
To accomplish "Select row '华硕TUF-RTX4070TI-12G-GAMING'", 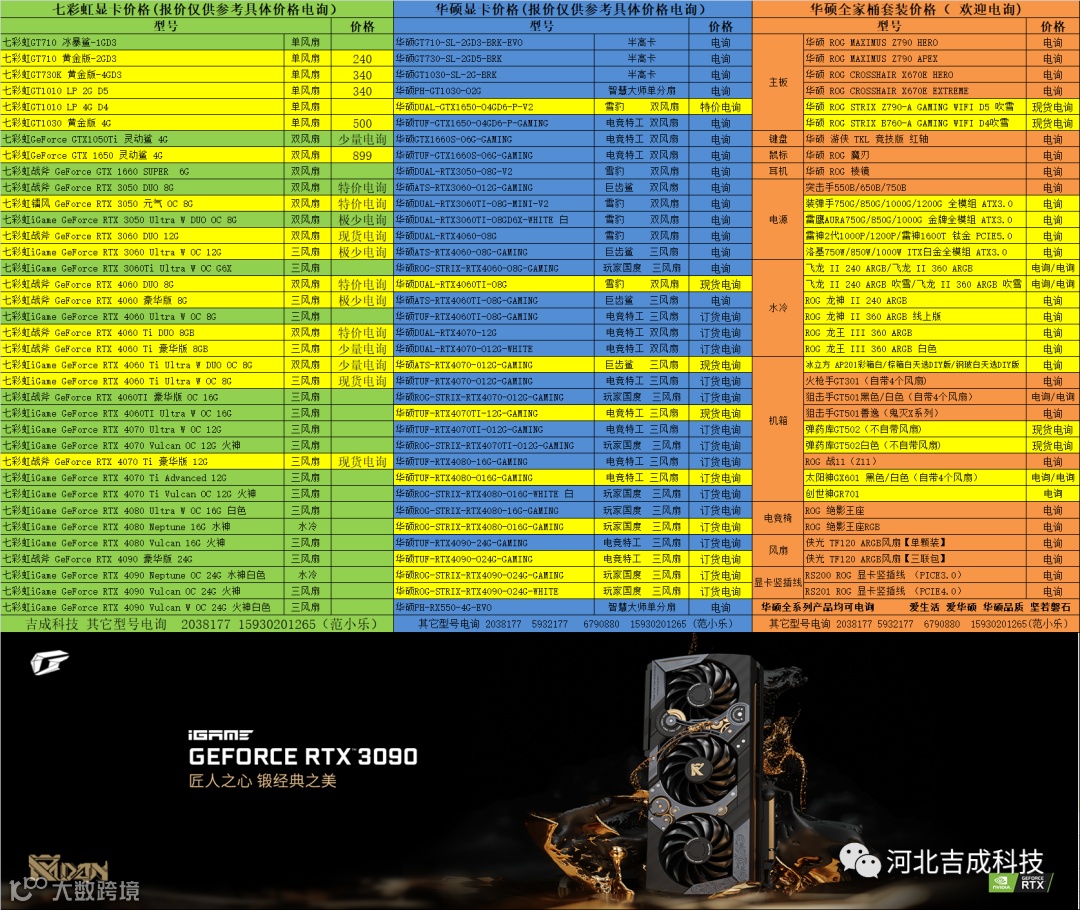I will [x=572, y=413].
